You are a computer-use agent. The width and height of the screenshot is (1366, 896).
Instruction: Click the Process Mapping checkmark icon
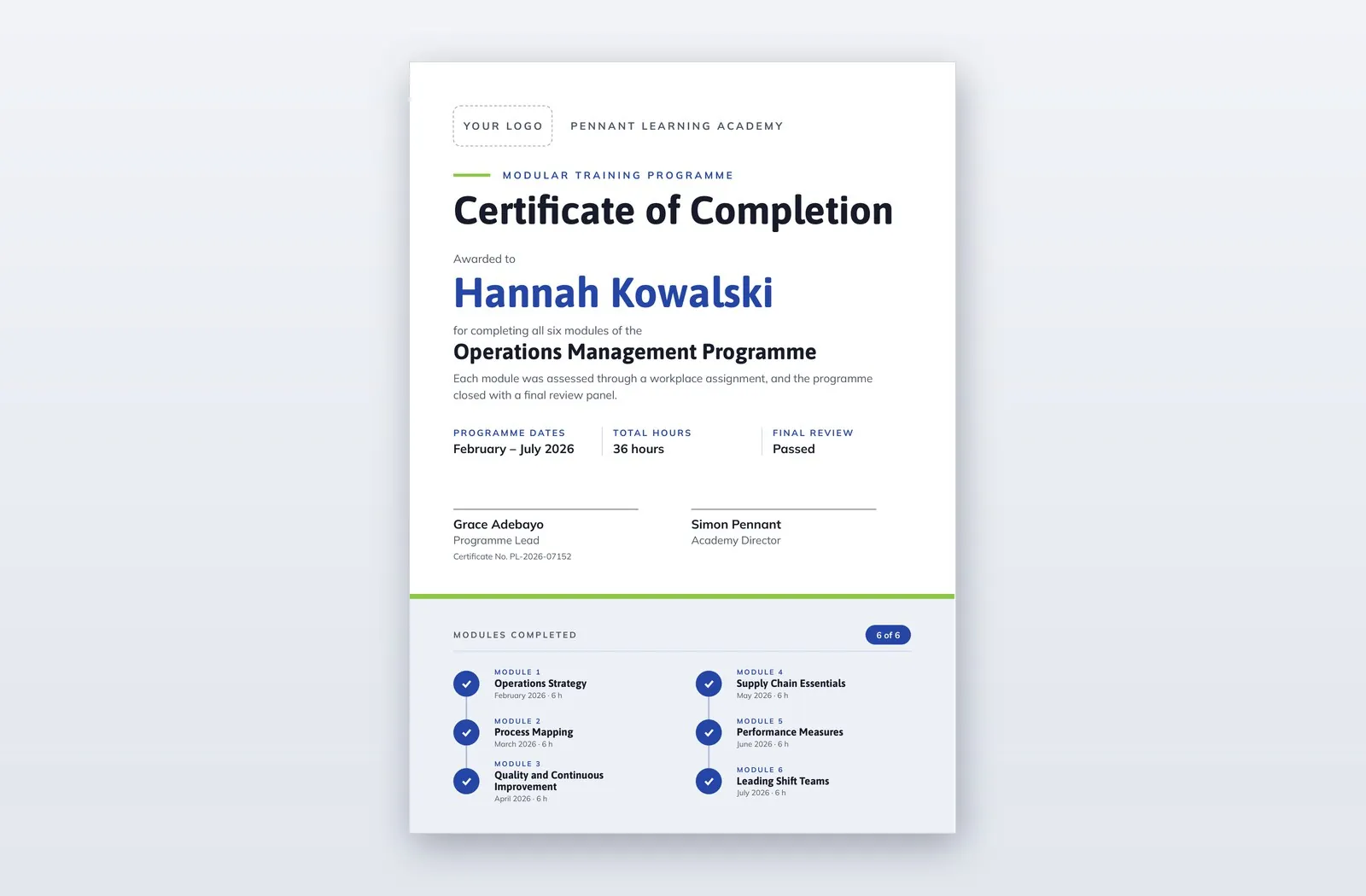click(466, 732)
